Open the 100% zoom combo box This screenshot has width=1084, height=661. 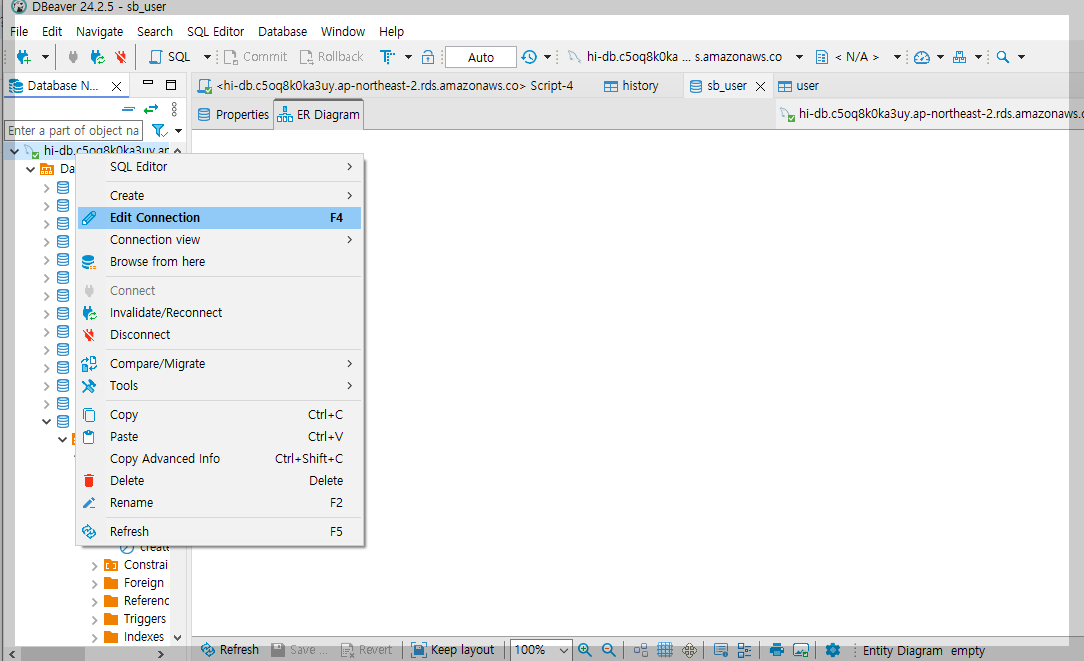[541, 650]
